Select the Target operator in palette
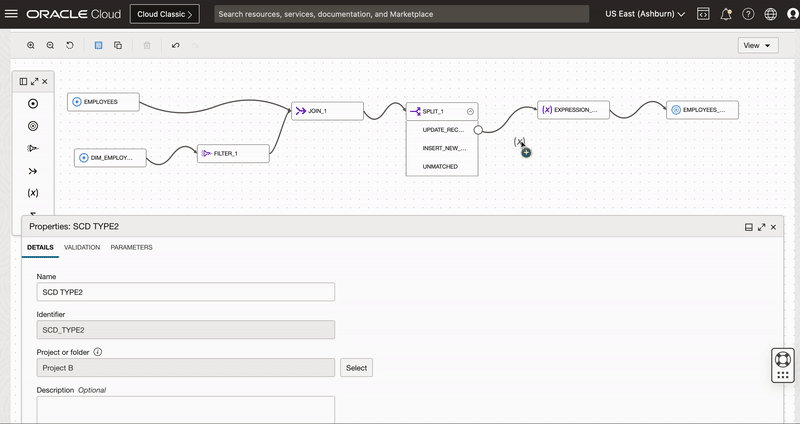 pos(33,126)
